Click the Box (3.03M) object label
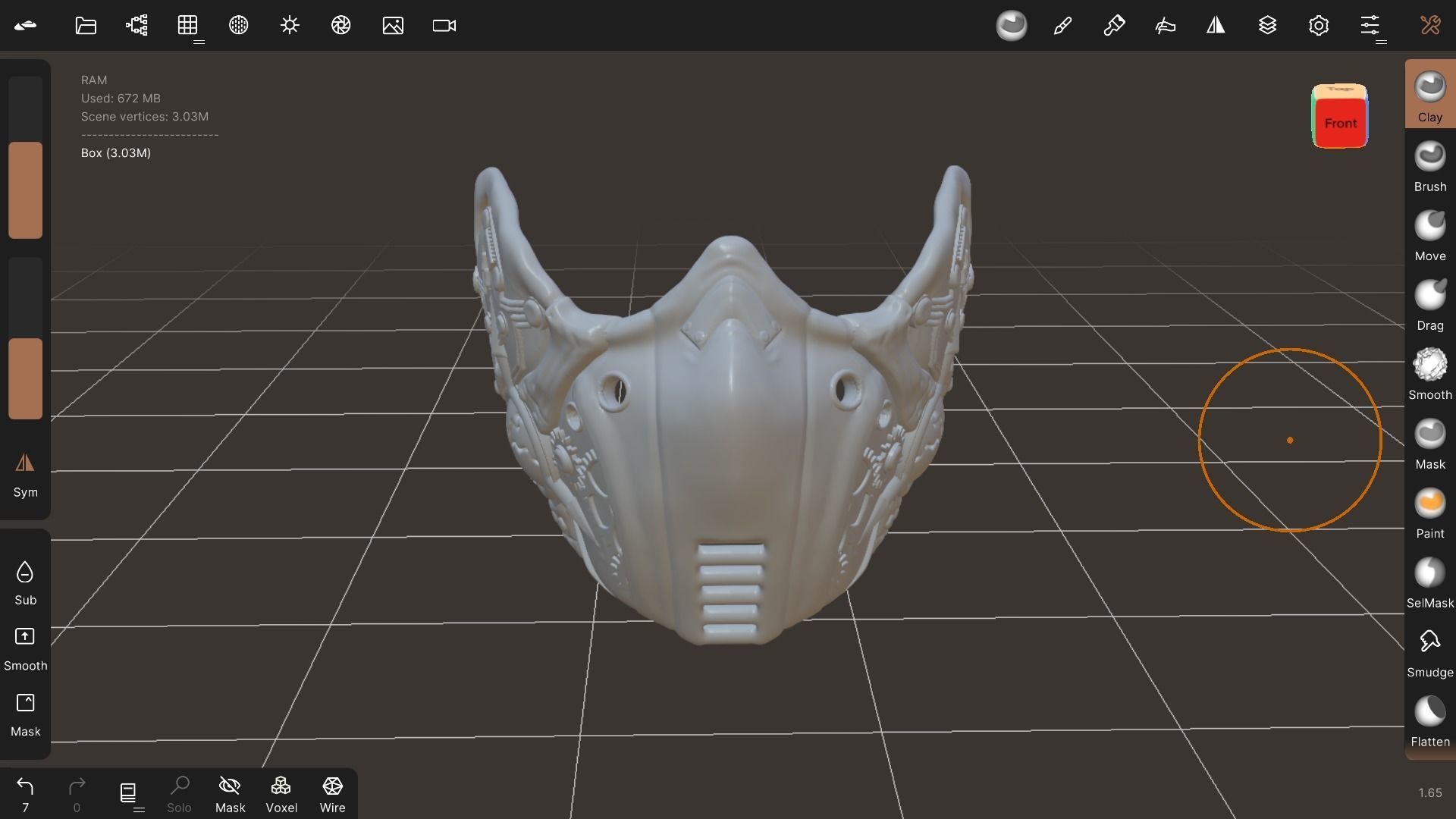This screenshot has height=819, width=1456. click(116, 153)
